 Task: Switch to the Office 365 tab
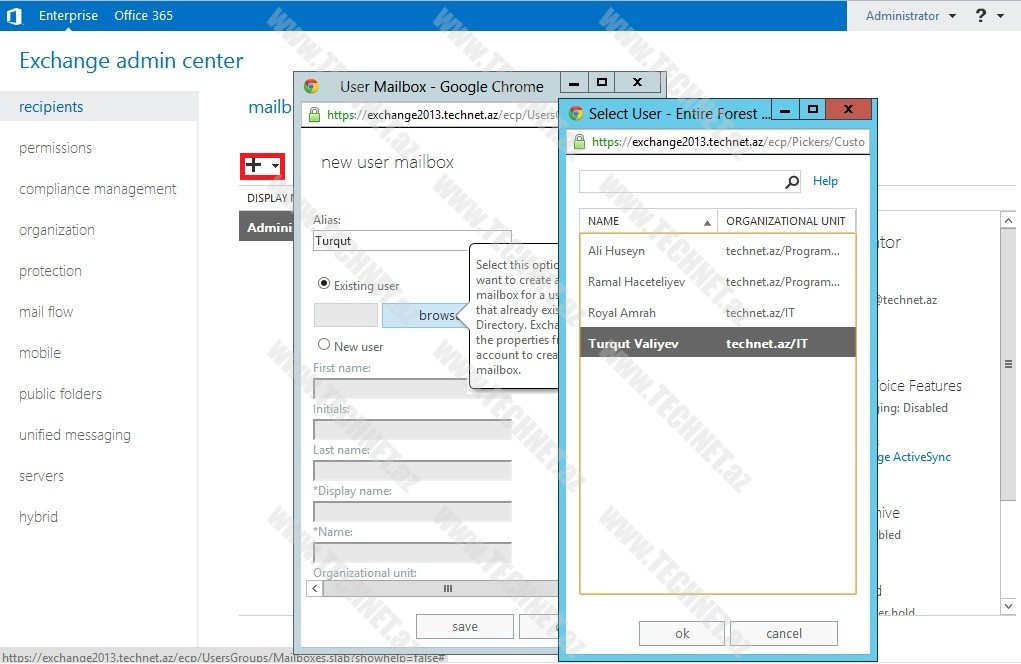tap(143, 16)
